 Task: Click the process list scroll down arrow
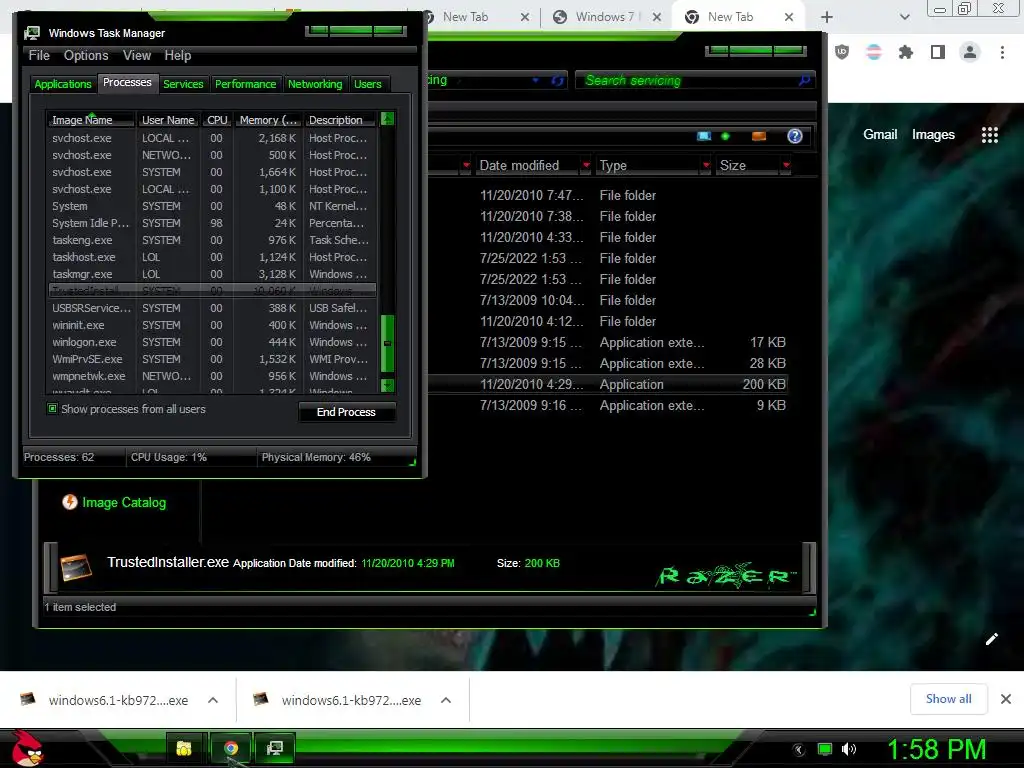tap(387, 385)
